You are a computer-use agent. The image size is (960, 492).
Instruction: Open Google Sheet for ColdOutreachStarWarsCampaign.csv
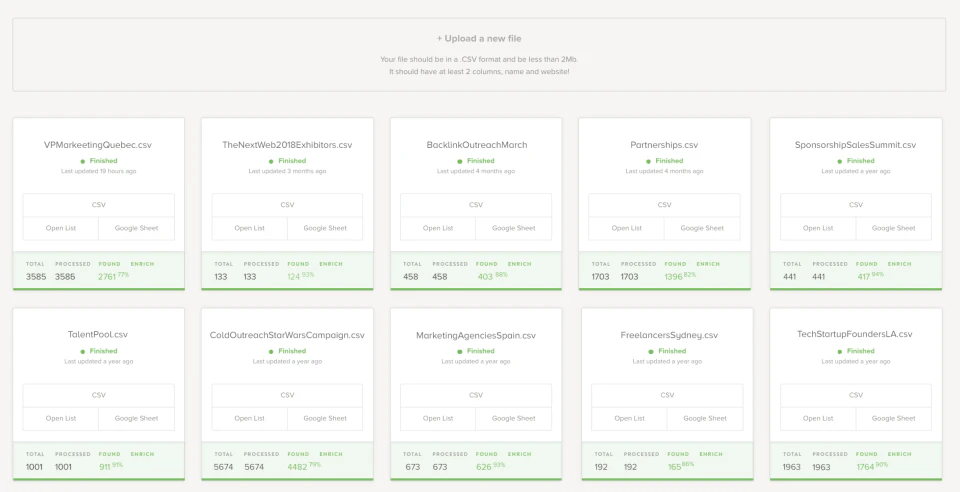[325, 418]
